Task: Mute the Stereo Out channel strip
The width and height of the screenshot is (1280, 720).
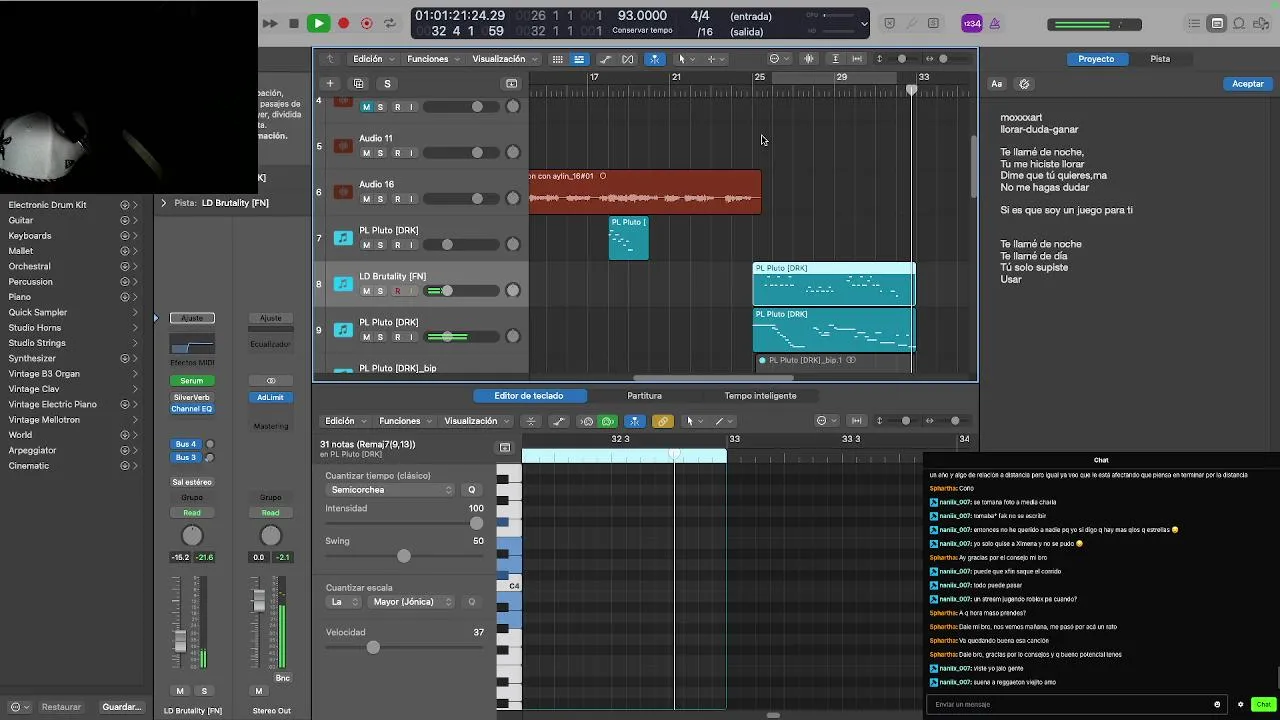Action: (x=259, y=691)
